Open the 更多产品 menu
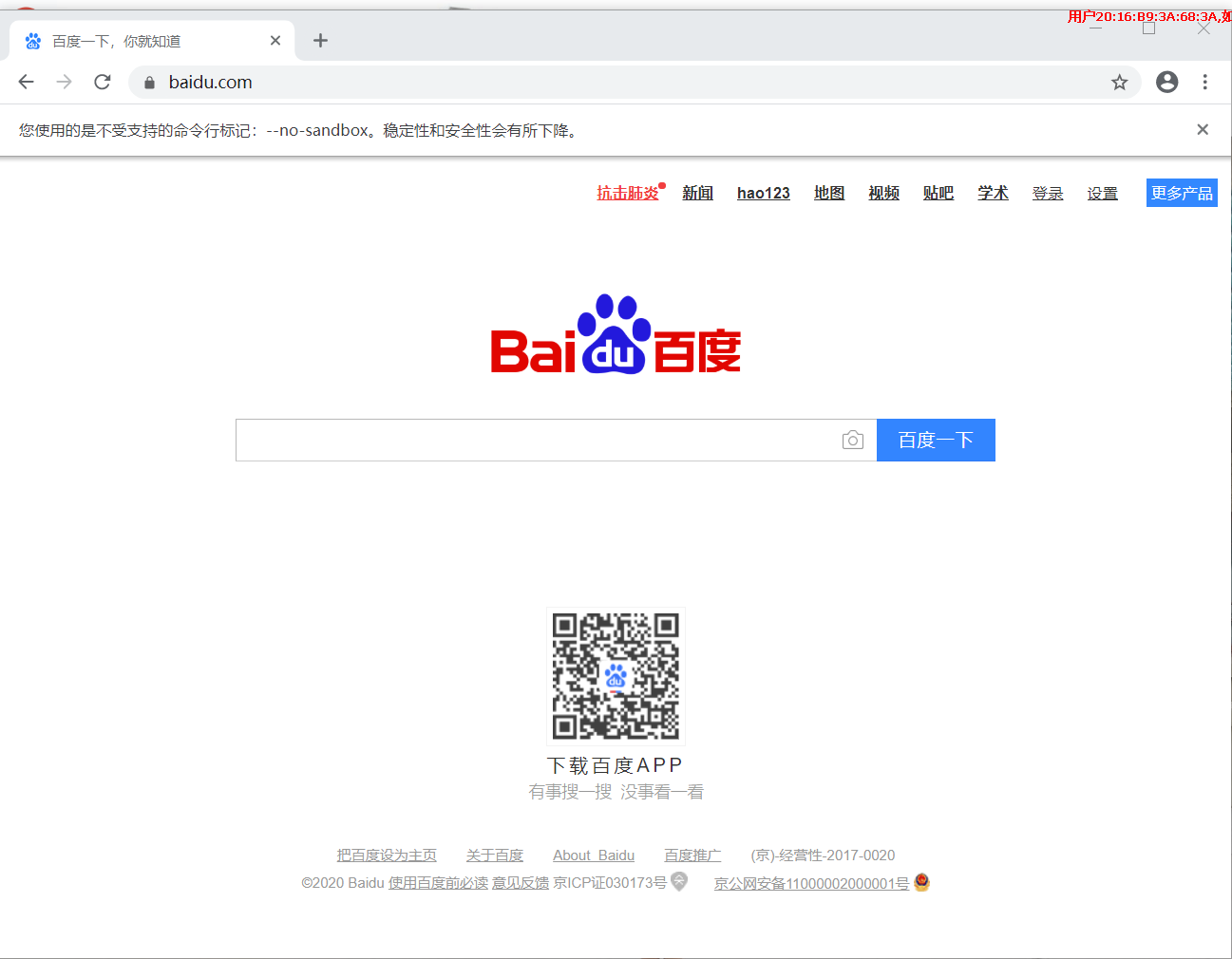The image size is (1232, 959). 1181,192
